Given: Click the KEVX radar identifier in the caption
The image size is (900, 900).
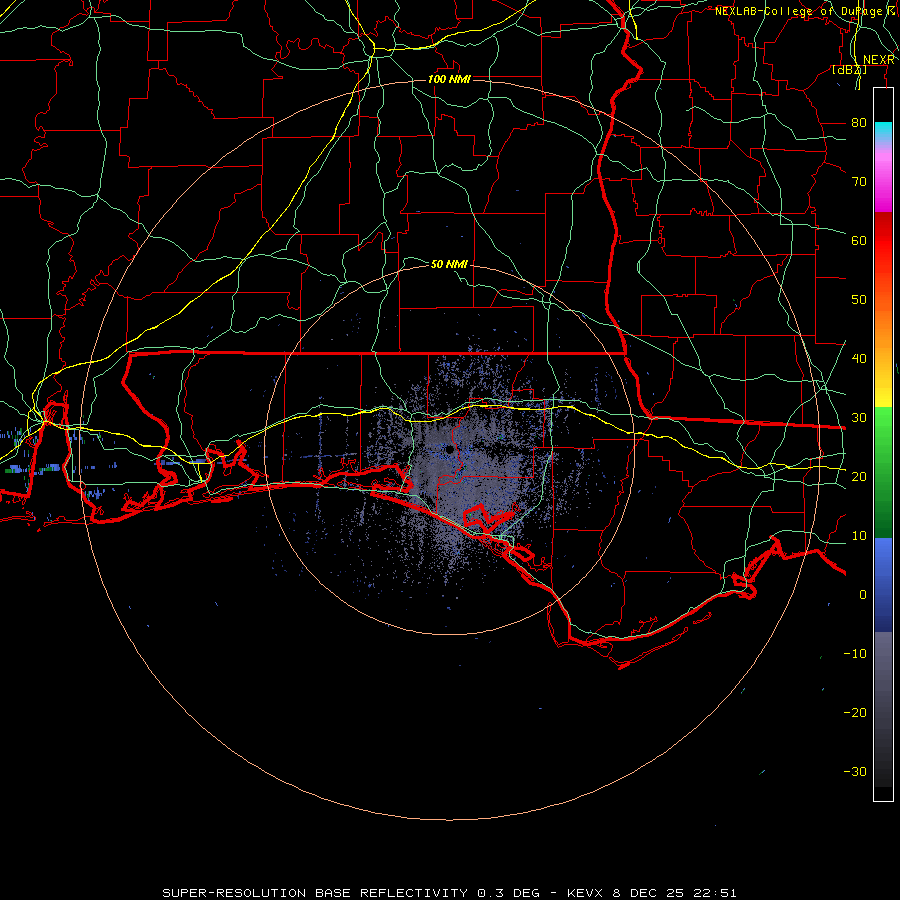Looking at the screenshot, I should 585,893.
